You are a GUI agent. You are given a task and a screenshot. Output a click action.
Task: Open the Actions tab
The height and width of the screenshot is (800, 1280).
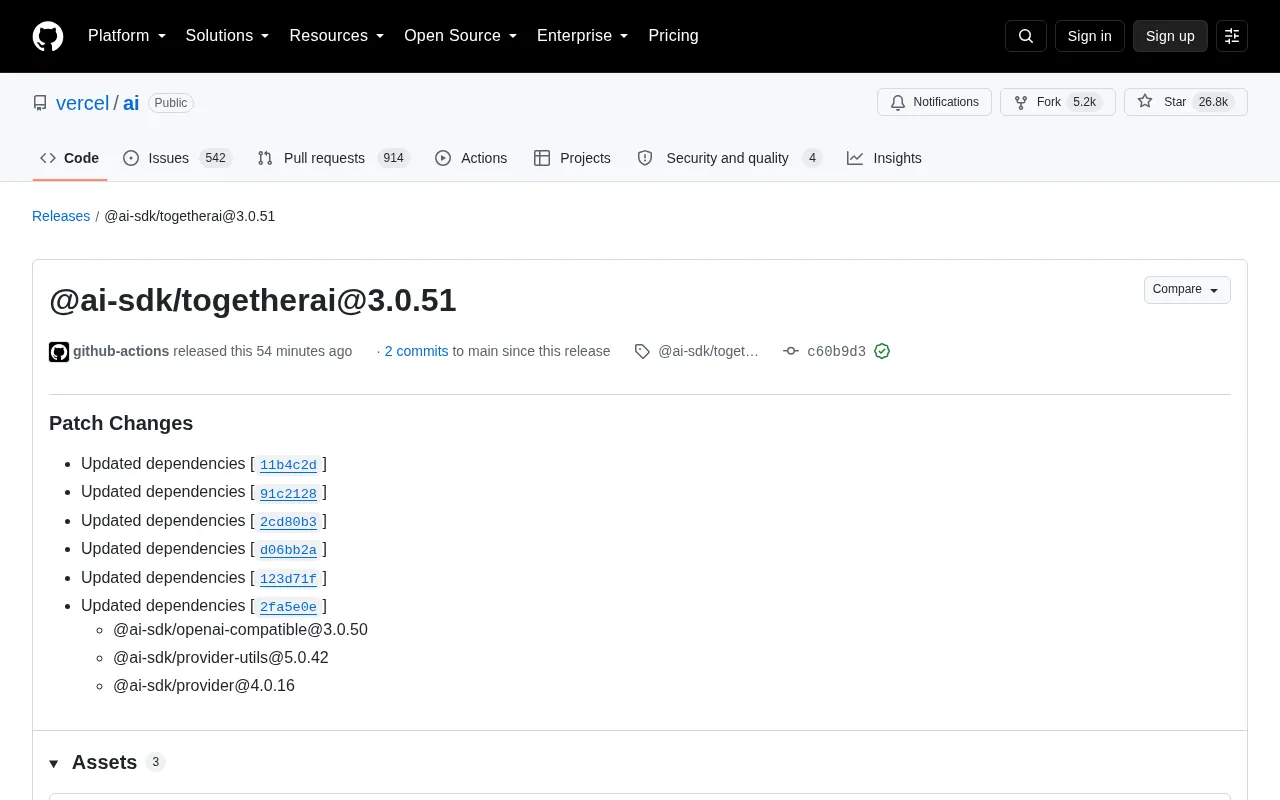tap(471, 158)
